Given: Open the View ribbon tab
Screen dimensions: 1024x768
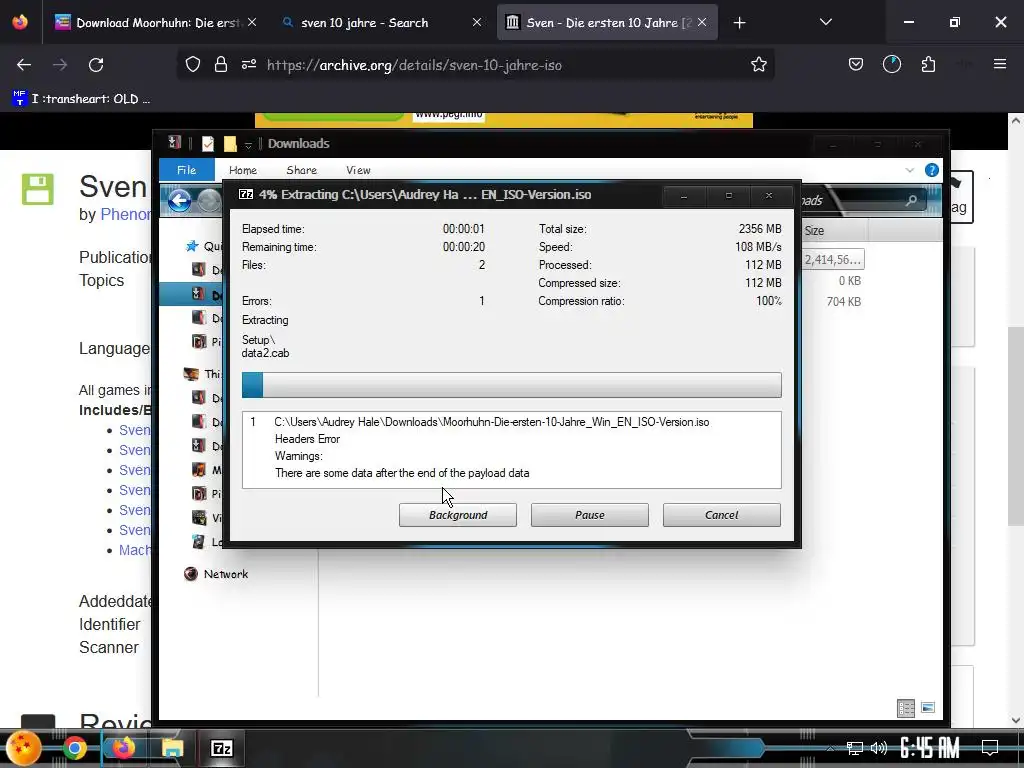Looking at the screenshot, I should [x=358, y=170].
